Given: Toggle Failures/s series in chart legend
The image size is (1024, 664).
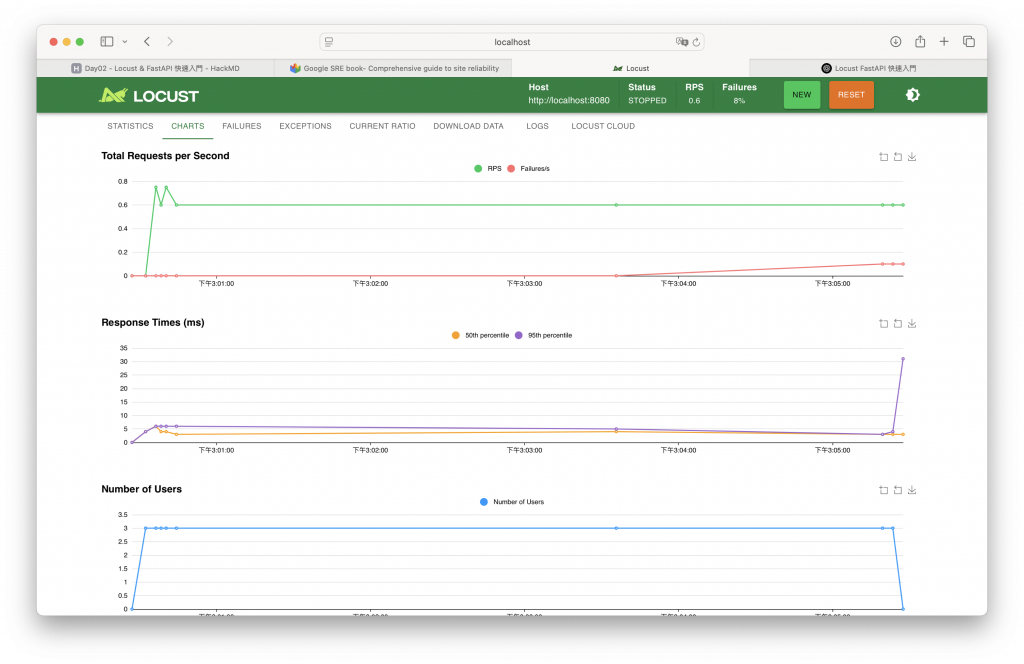Looking at the screenshot, I should pos(528,168).
